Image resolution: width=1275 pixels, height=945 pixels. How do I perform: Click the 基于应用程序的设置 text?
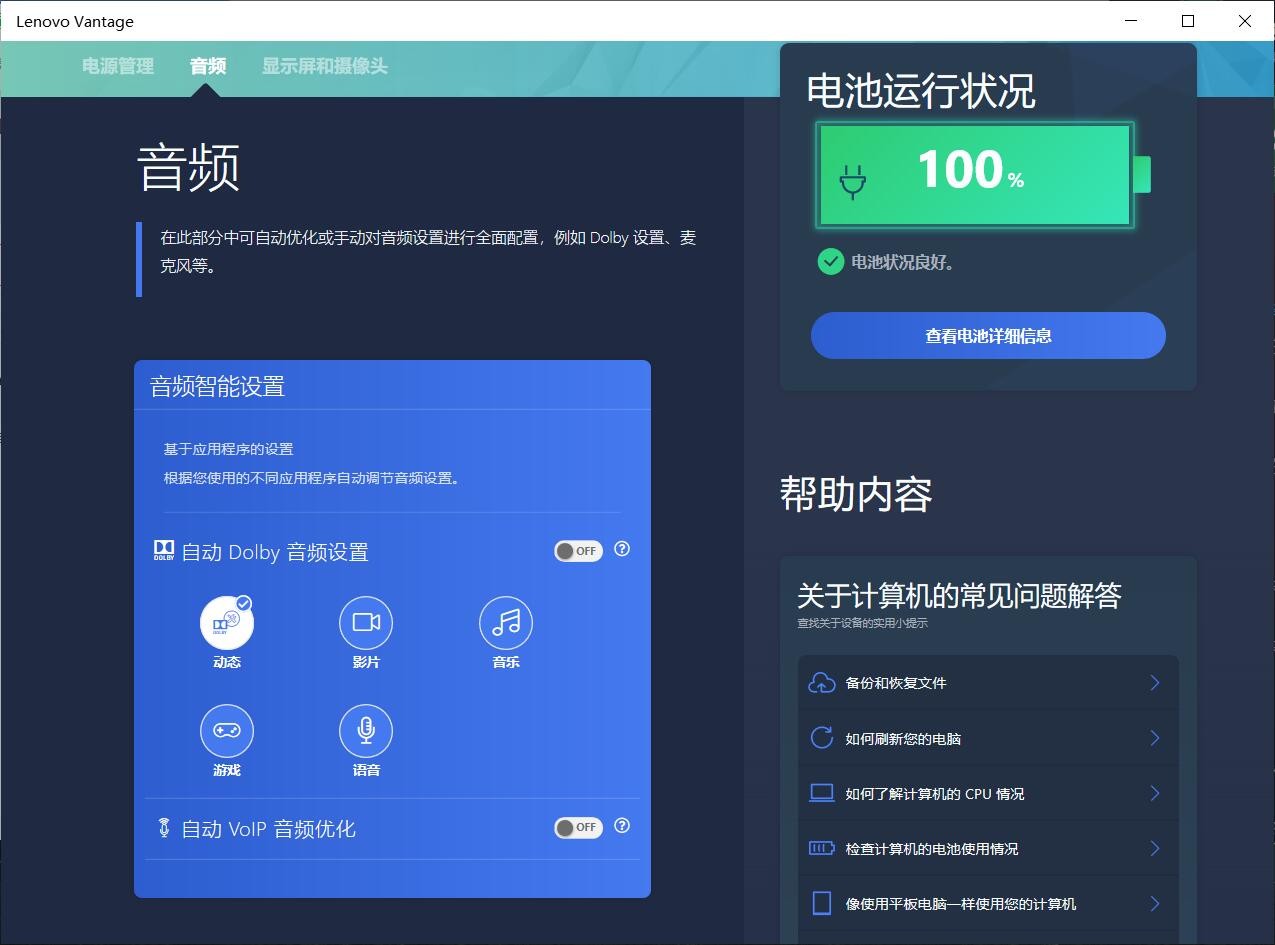[229, 449]
